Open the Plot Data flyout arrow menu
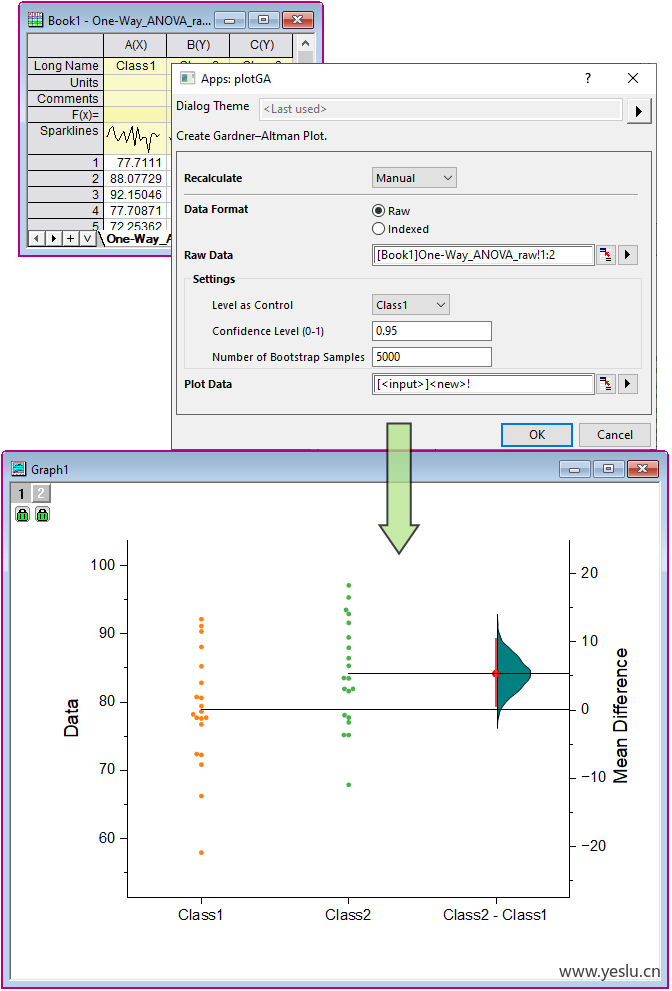The height and width of the screenshot is (991, 672). coord(627,384)
